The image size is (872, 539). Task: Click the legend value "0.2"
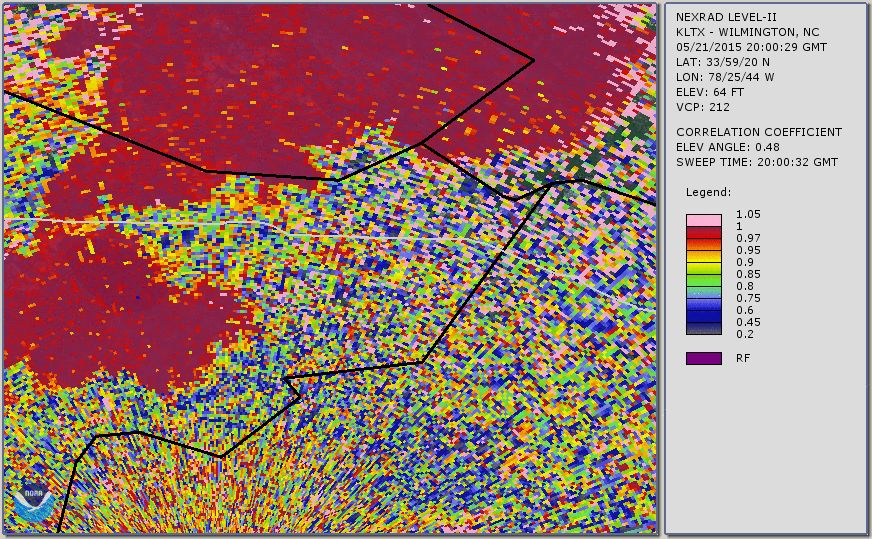pyautogui.click(x=745, y=334)
